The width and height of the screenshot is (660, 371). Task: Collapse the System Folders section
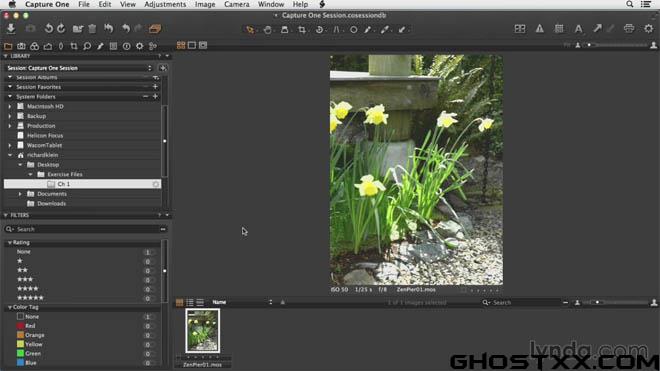pyautogui.click(x=10, y=96)
